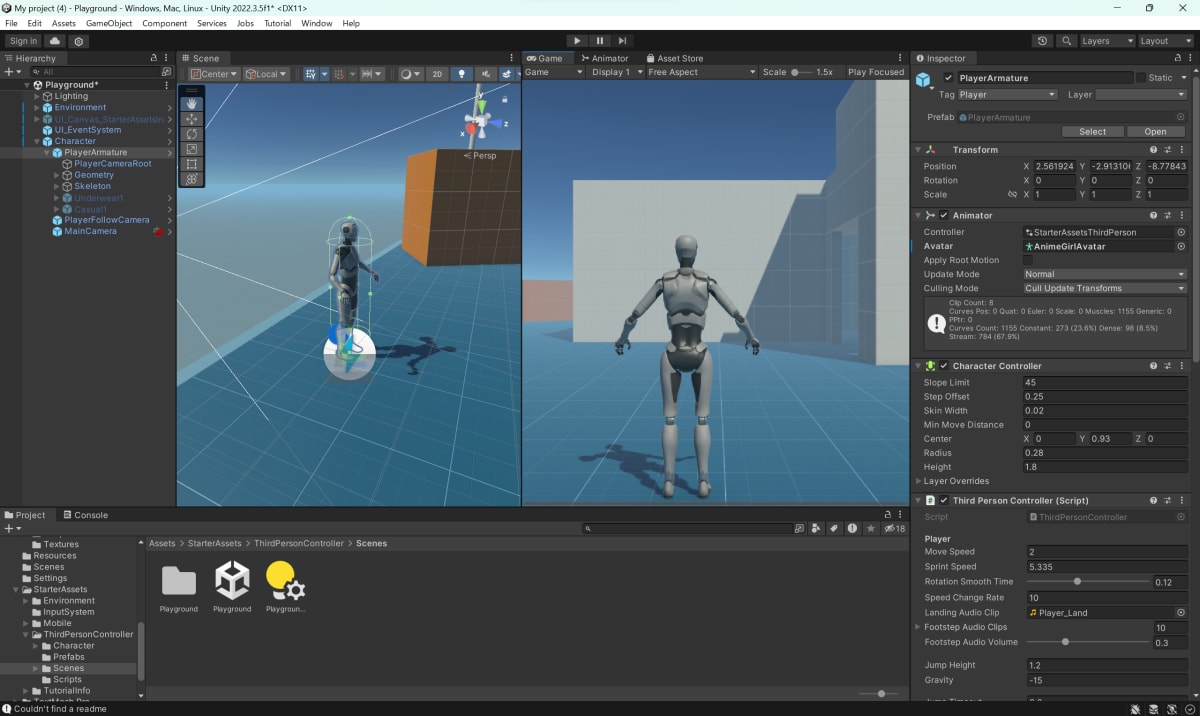Select the Move tool in the Scene overlay
The width and height of the screenshot is (1200, 716).
tap(192, 119)
